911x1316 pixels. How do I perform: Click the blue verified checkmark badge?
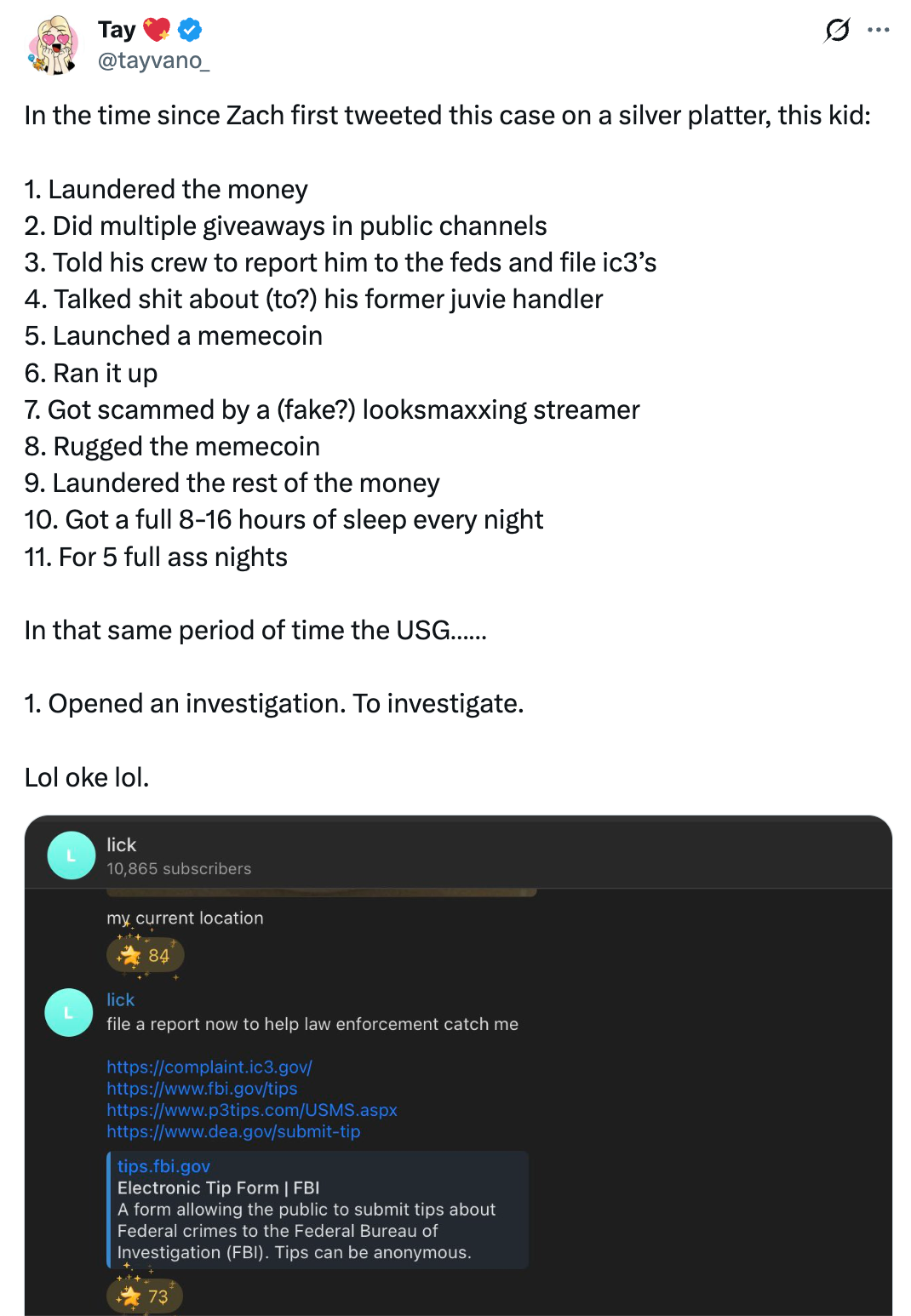[x=189, y=28]
